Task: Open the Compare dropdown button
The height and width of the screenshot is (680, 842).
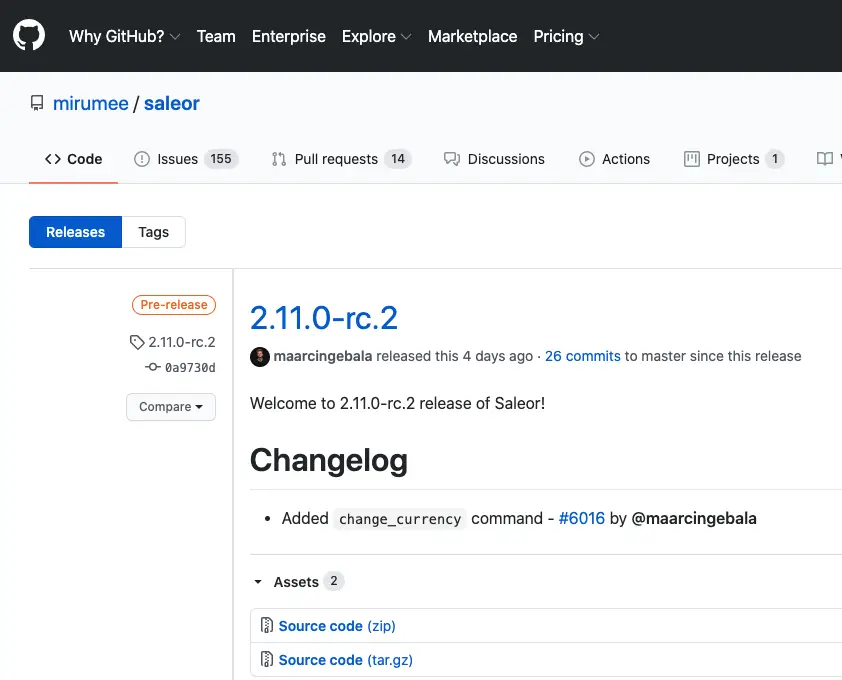Action: tap(171, 407)
